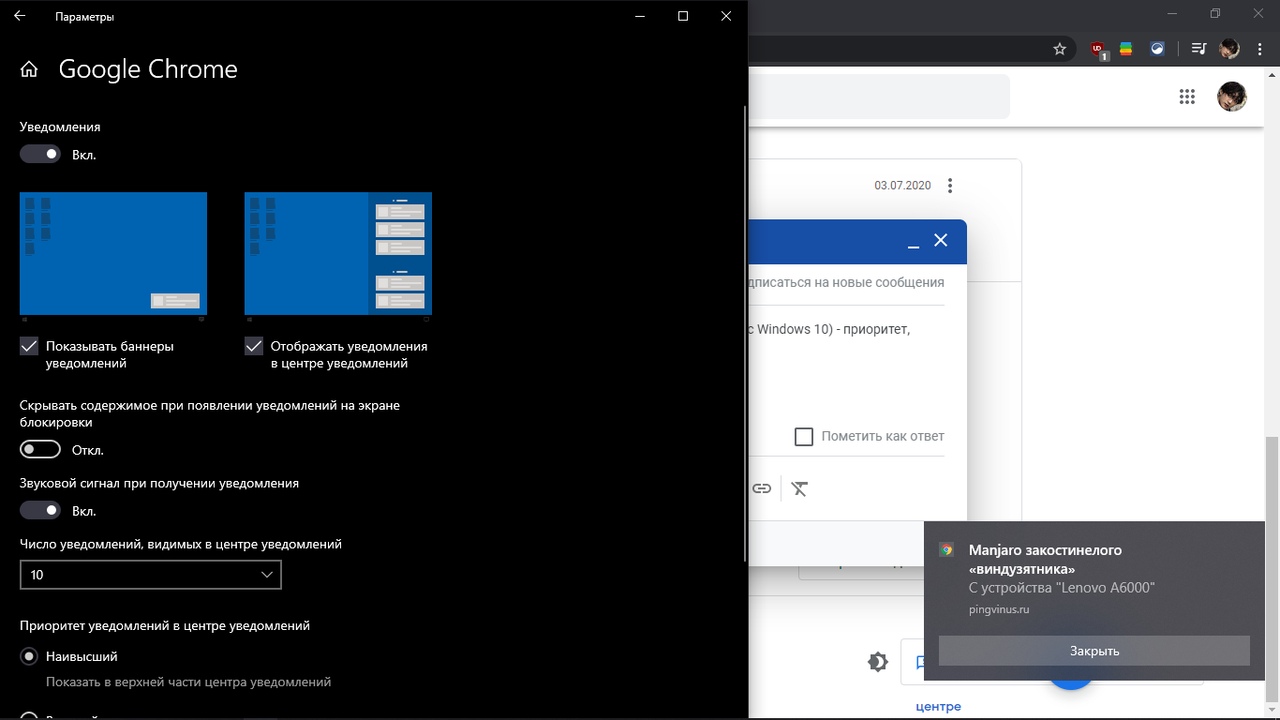
Task: Close the Manjaro notification toast
Action: coord(1094,651)
